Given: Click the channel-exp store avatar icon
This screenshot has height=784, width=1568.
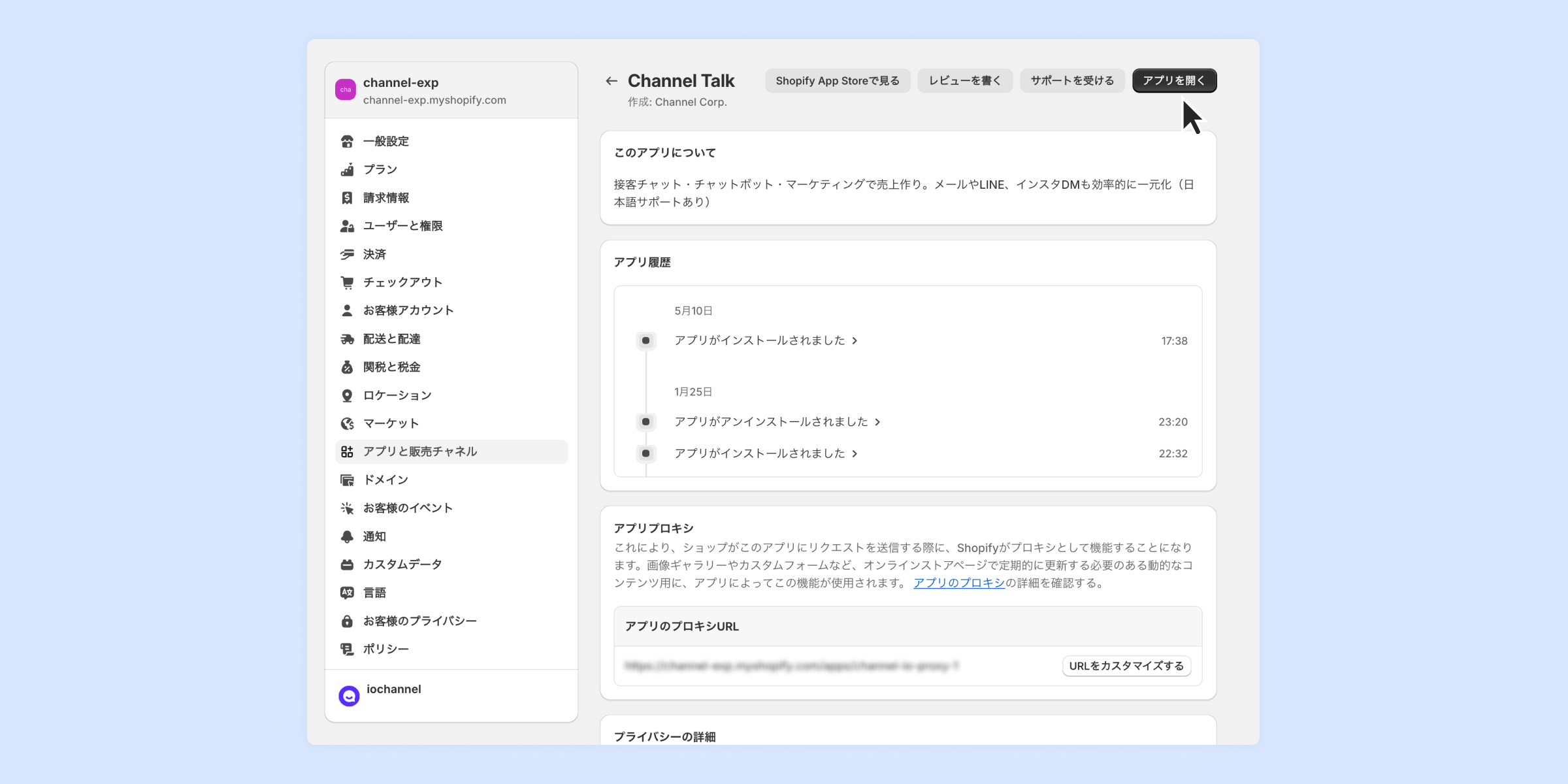Looking at the screenshot, I should click(x=346, y=90).
